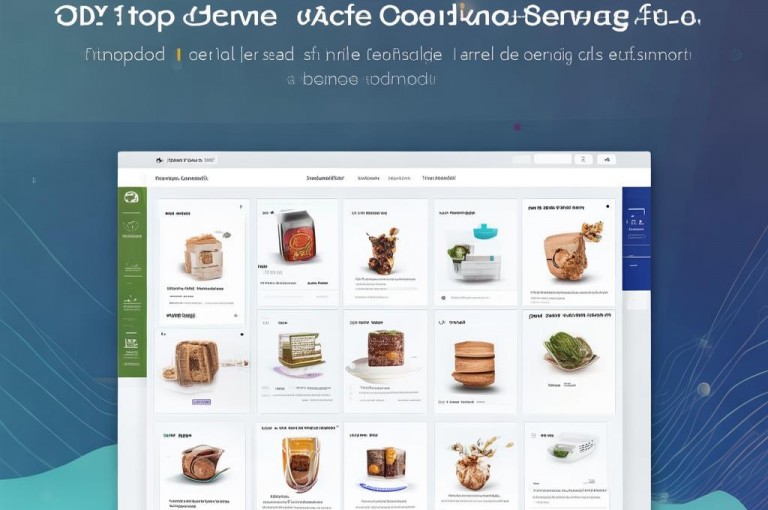
Task: Click the title above granola sack product
Action: (x=556, y=208)
